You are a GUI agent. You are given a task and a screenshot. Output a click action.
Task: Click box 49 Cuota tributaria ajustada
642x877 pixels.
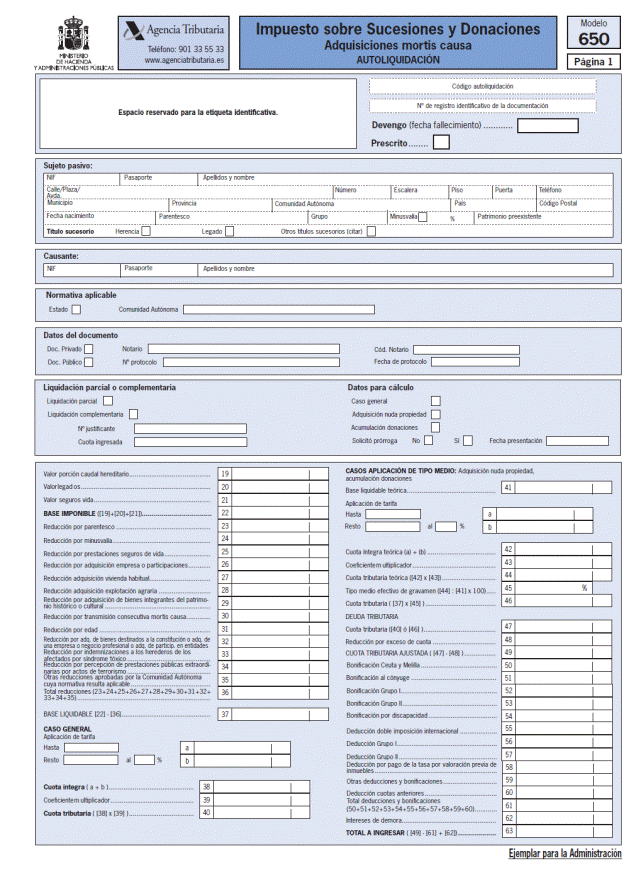pos(557,652)
